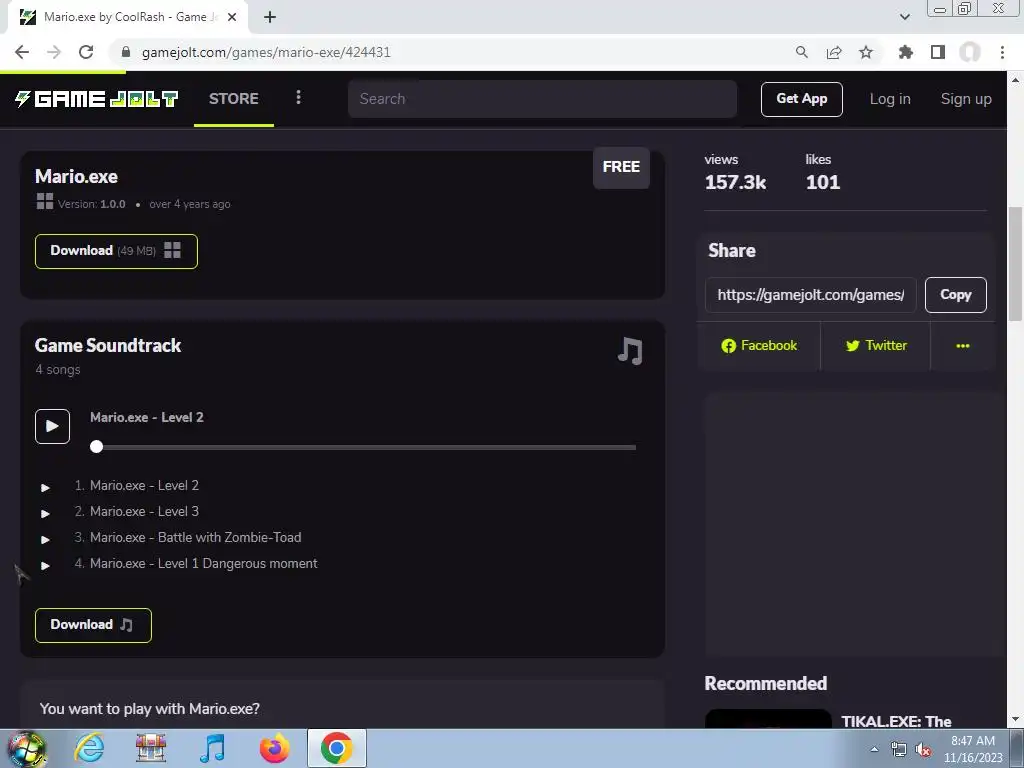Play track 3 Battle with Zombie-Toad

point(45,539)
